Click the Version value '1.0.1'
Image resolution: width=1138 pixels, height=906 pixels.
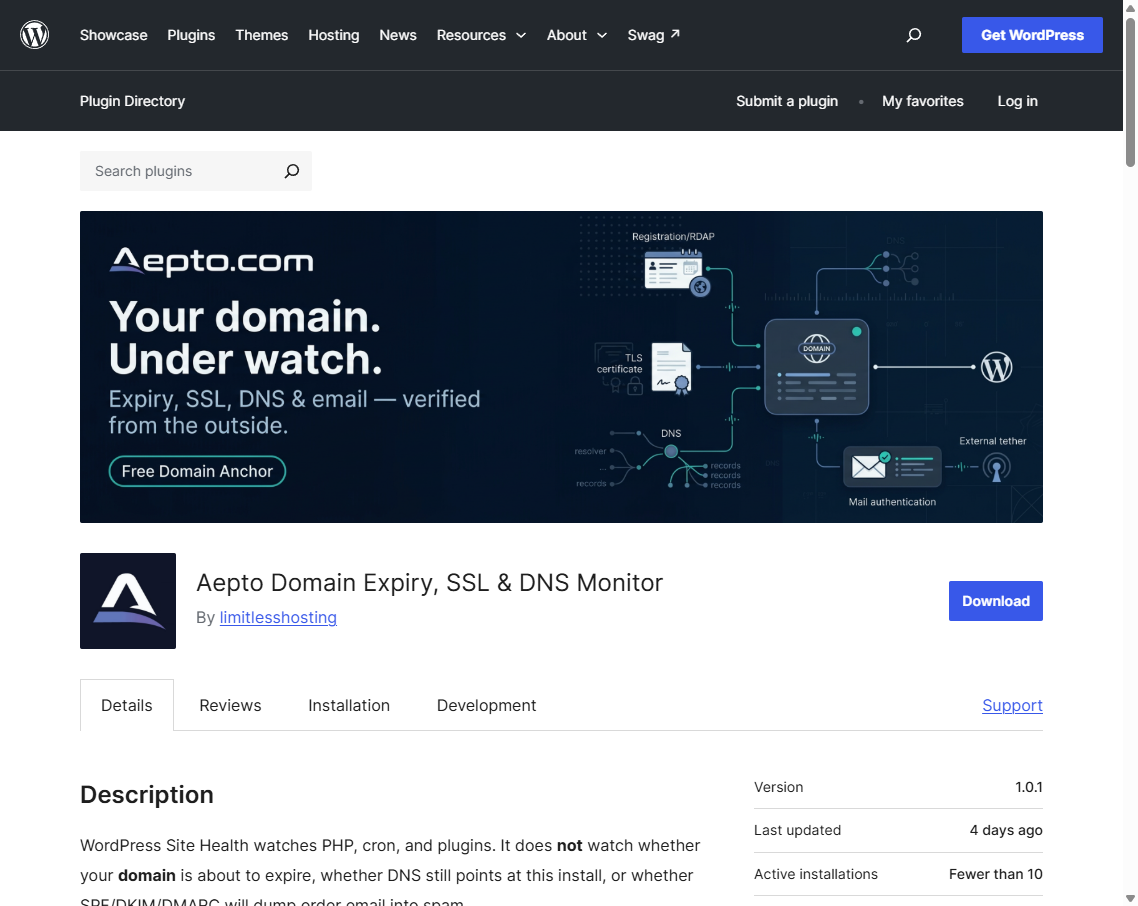(x=1028, y=787)
